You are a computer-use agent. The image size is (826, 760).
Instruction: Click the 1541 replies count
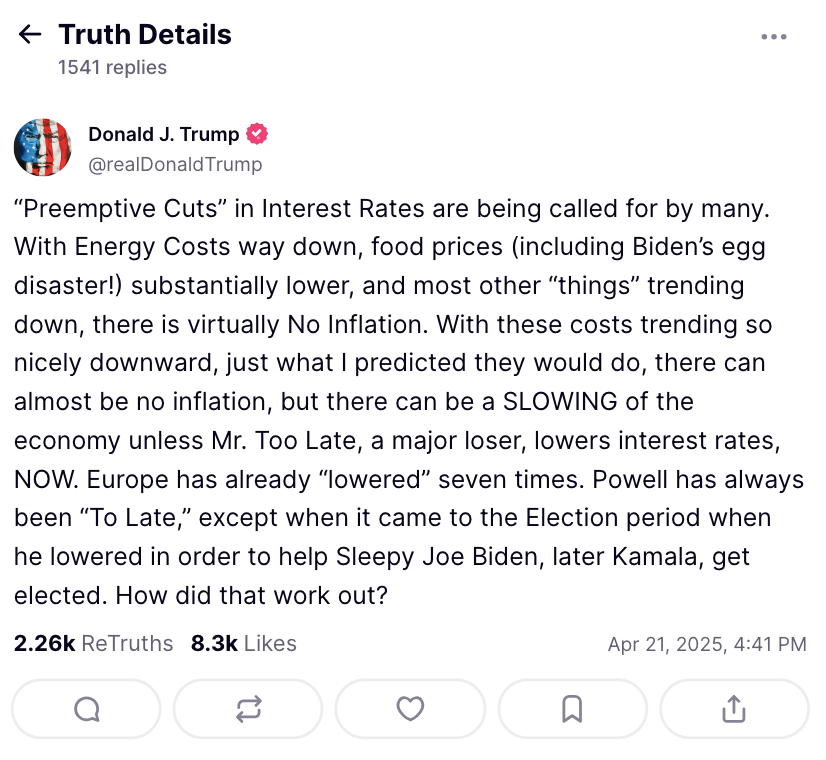pos(112,67)
